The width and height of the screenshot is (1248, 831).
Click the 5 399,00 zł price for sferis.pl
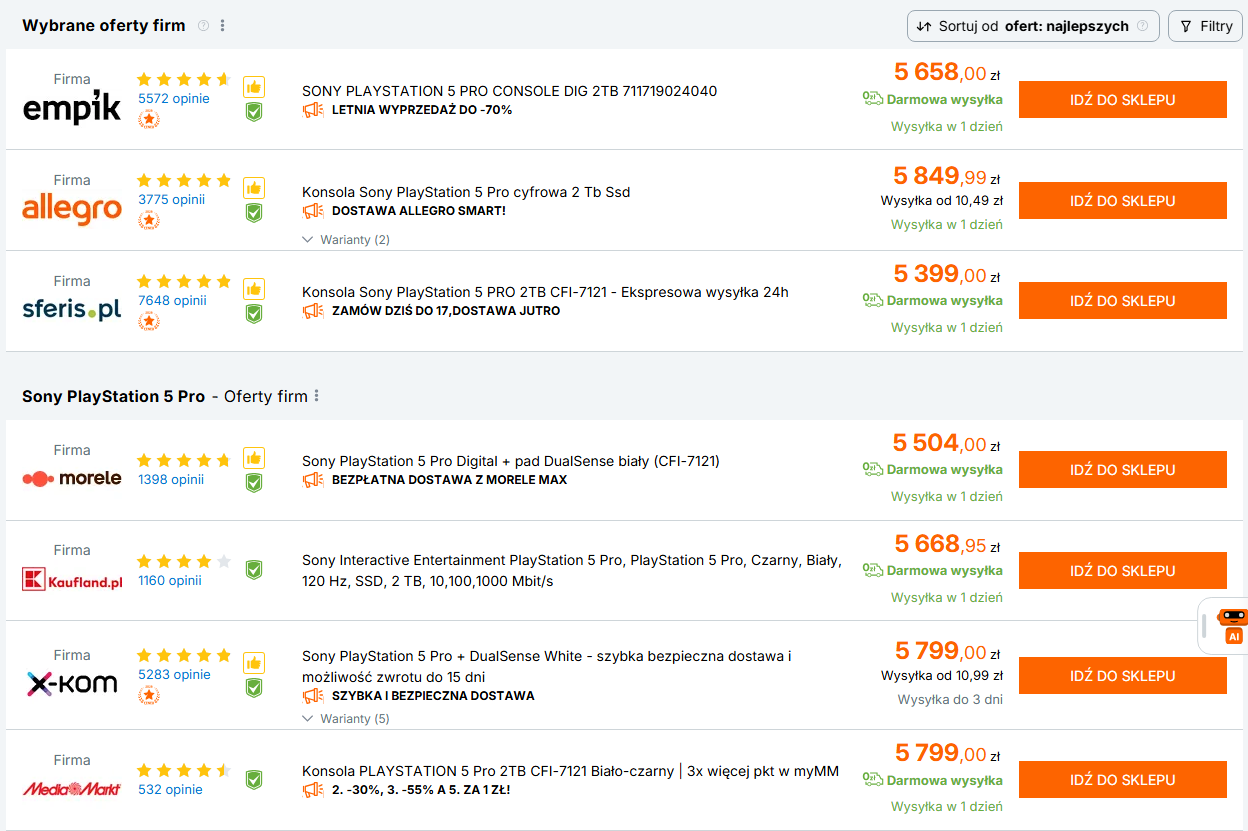(x=947, y=273)
